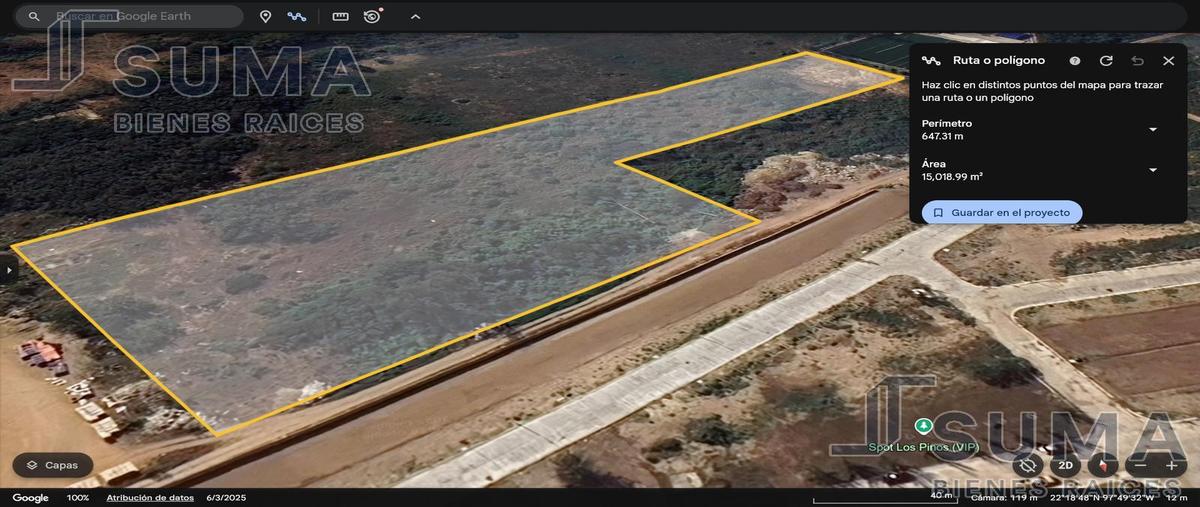Undo the last polygon point
This screenshot has height=507, width=1200.
click(x=1137, y=61)
